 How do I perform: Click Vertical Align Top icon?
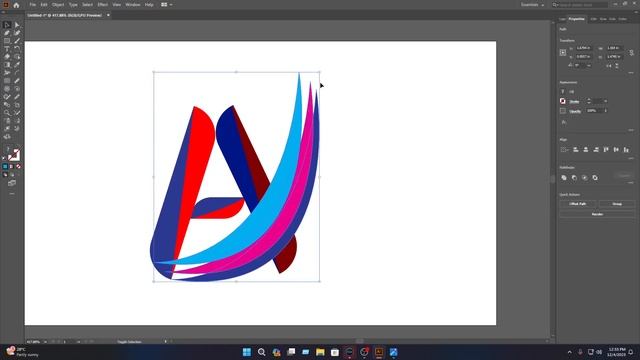click(x=606, y=150)
